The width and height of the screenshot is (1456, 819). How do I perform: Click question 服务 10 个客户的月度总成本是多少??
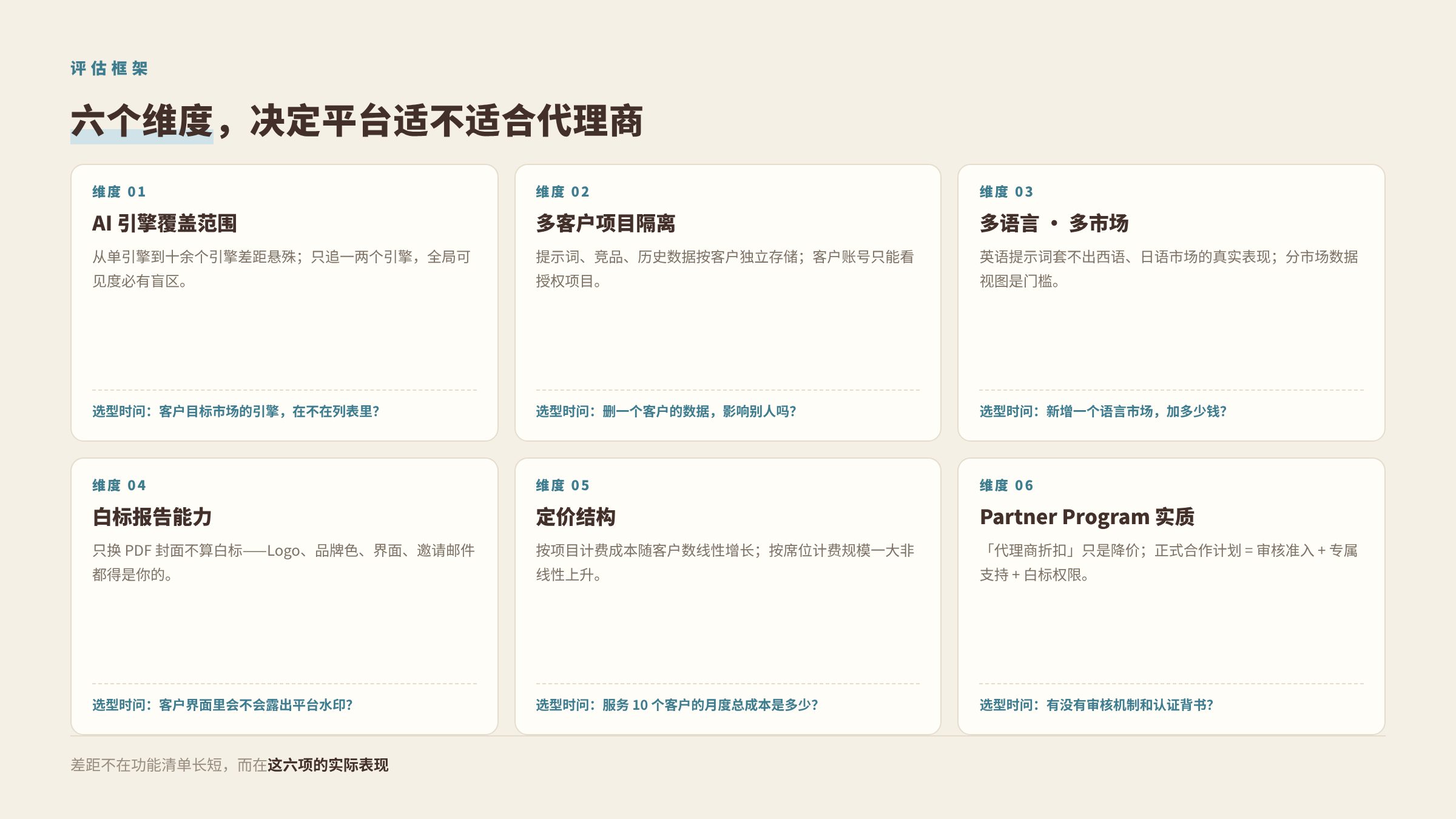click(710, 705)
